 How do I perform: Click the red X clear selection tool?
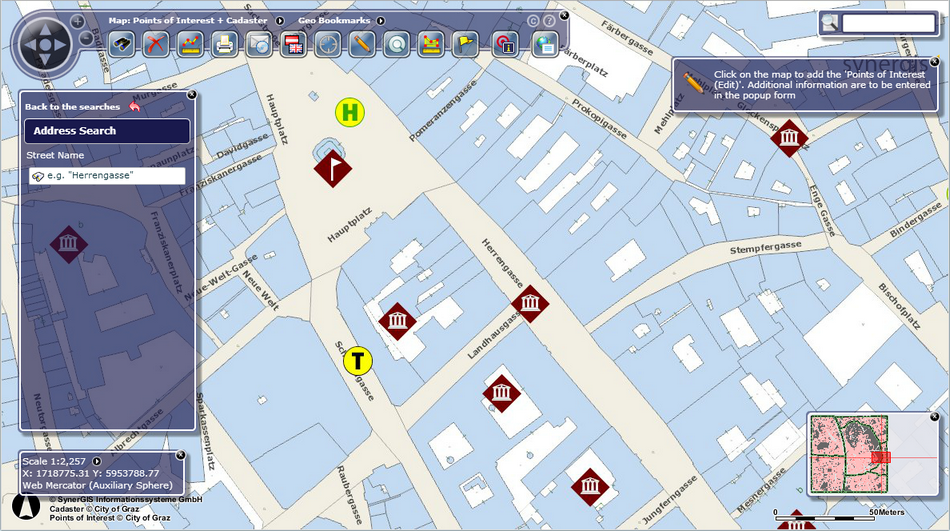[156, 45]
